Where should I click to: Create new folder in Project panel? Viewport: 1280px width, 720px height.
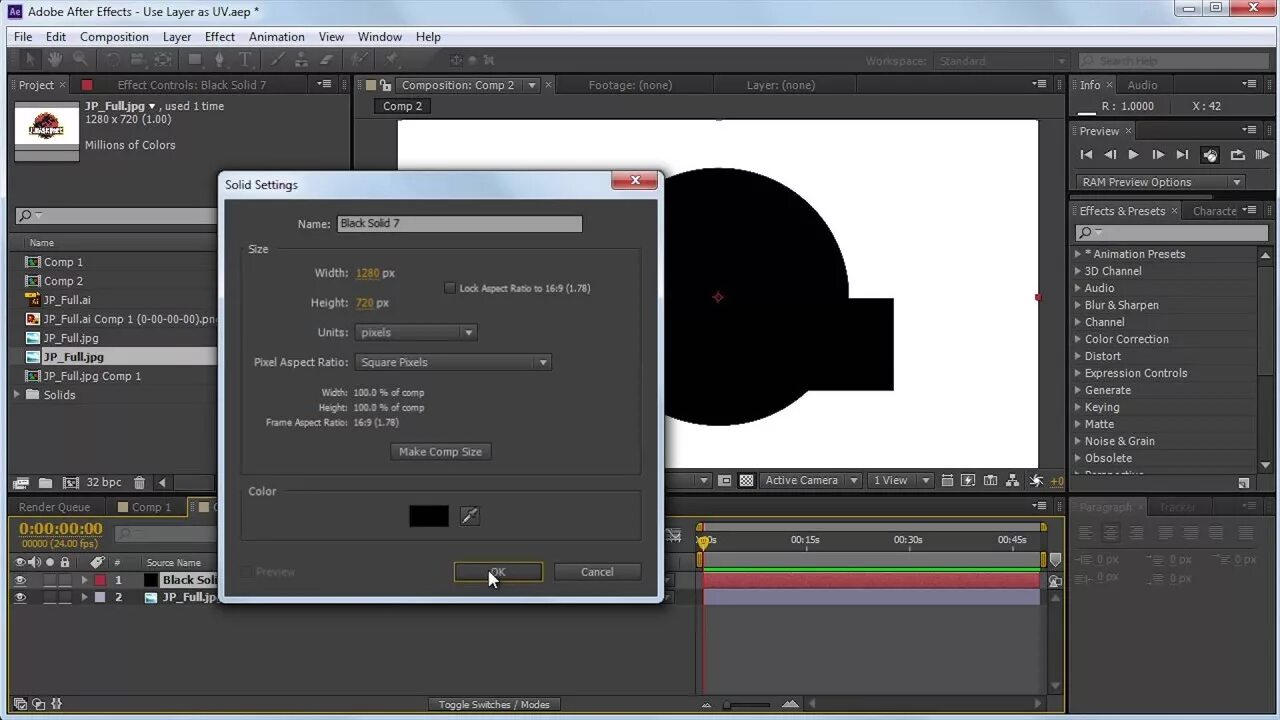coord(47,482)
